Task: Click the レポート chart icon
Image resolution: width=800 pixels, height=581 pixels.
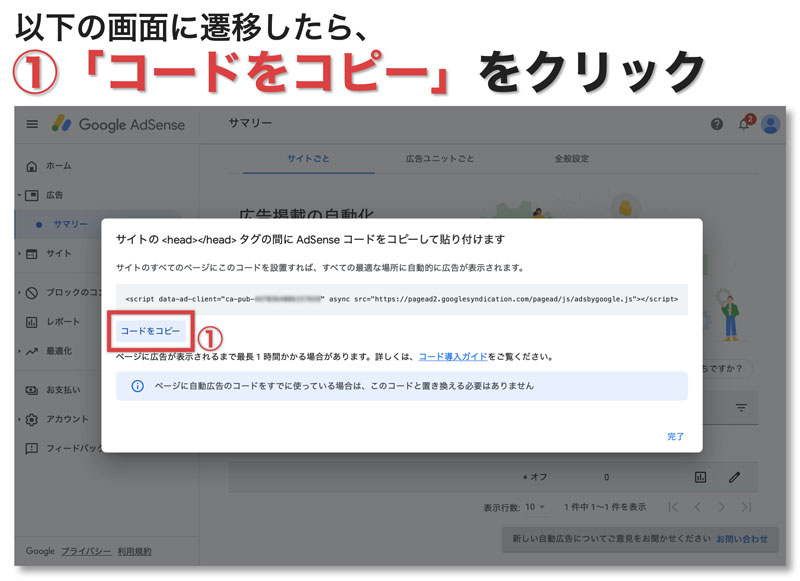Action: click(32, 322)
